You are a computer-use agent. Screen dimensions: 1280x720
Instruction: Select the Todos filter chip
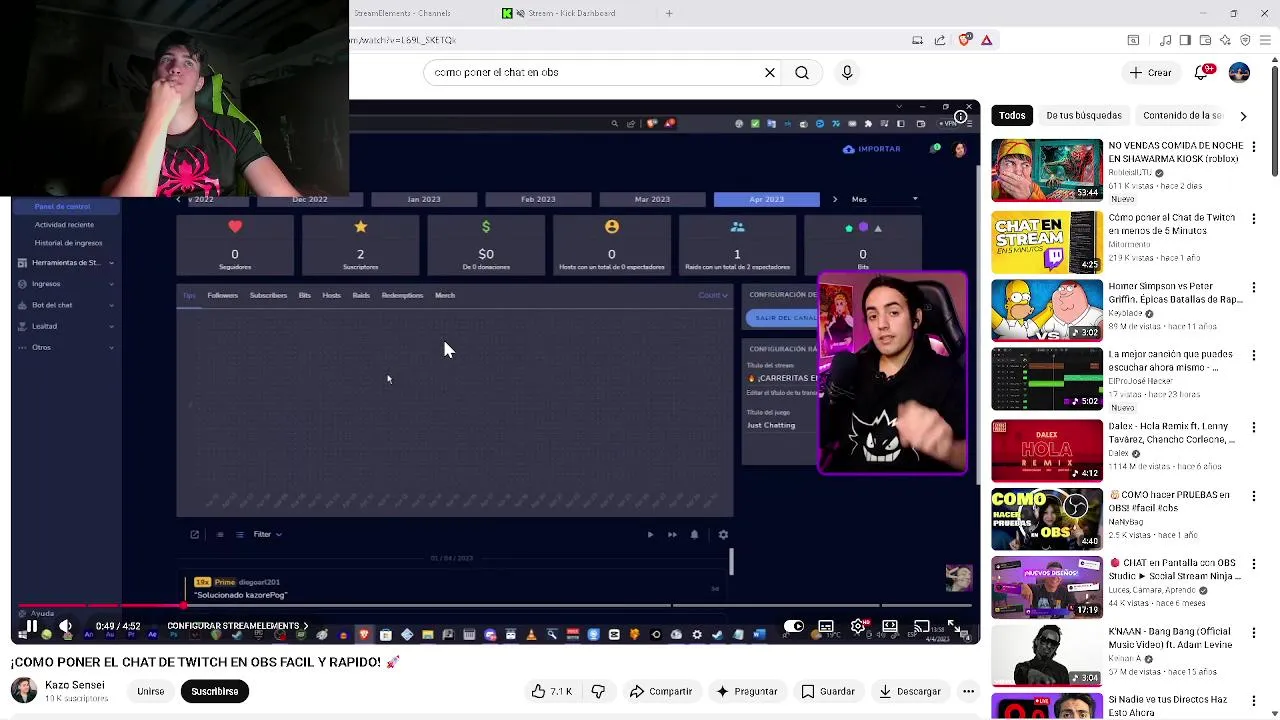click(1012, 115)
